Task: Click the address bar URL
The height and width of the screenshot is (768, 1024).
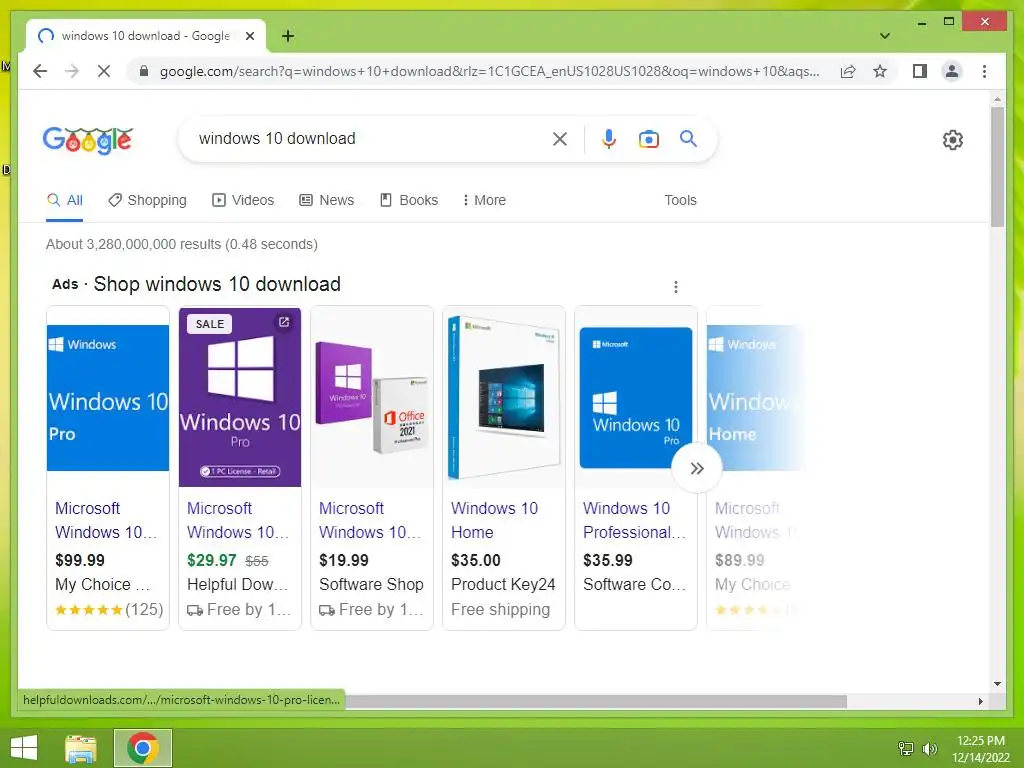Action: (x=489, y=71)
